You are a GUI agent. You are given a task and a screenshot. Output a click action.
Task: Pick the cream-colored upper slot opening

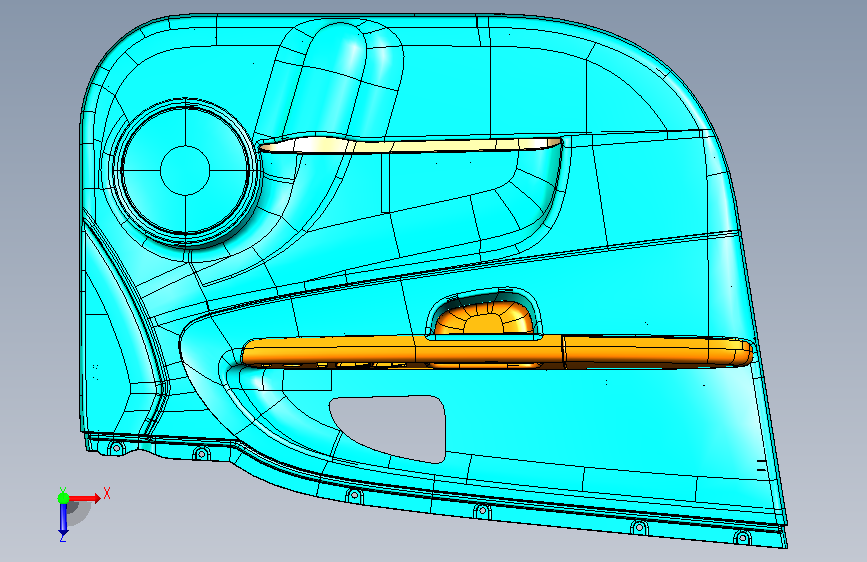pyautogui.click(x=410, y=145)
